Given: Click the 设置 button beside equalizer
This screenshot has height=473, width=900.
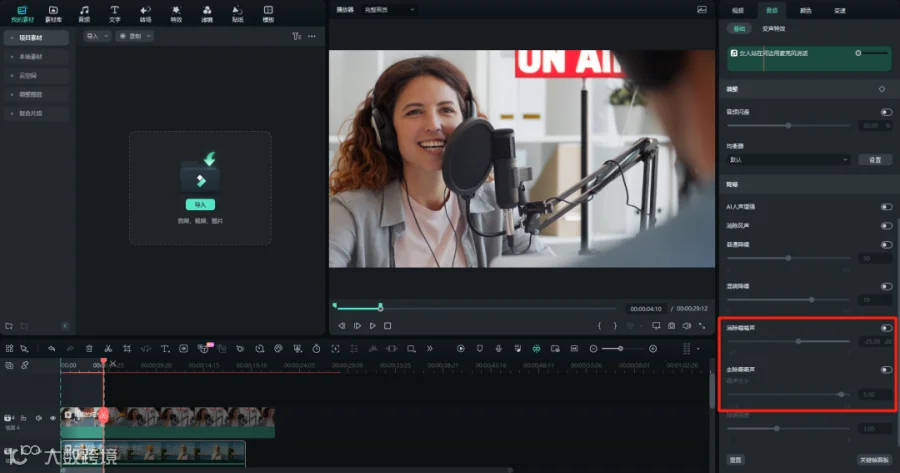Looking at the screenshot, I should 875,160.
